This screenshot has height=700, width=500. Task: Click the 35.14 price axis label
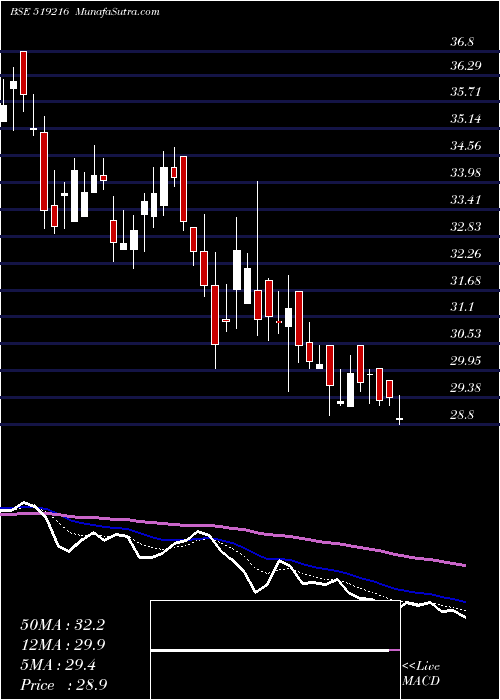(466, 119)
